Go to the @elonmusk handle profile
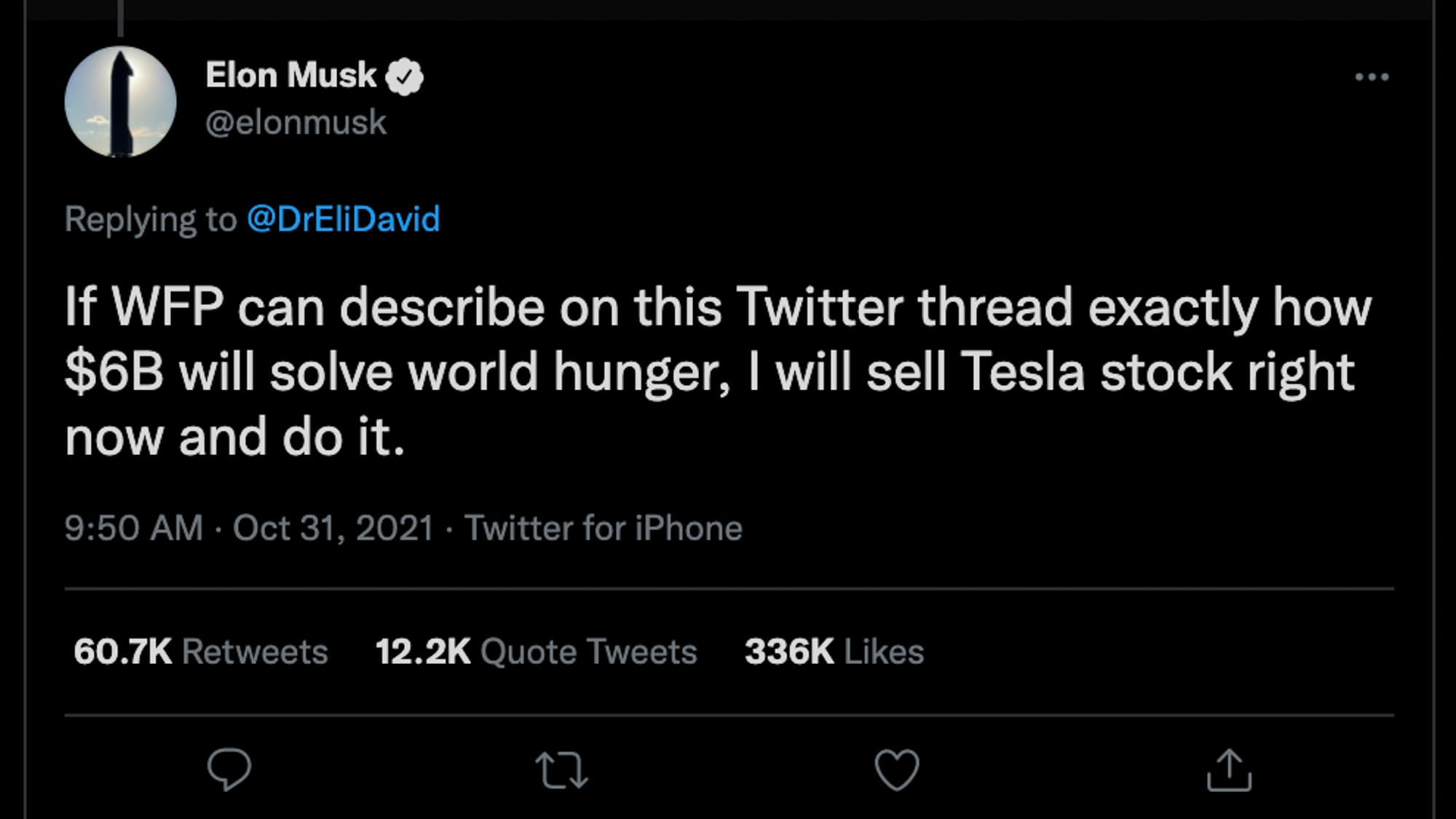The height and width of the screenshot is (819, 1456). click(296, 122)
